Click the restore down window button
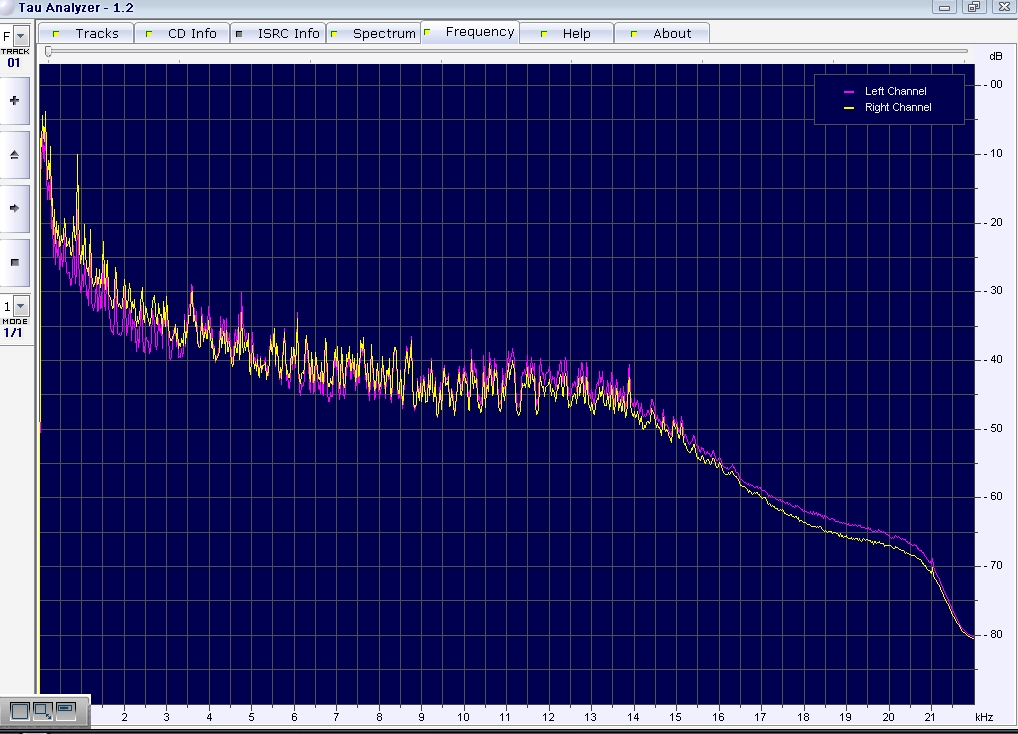Image resolution: width=1018 pixels, height=734 pixels. click(973, 7)
